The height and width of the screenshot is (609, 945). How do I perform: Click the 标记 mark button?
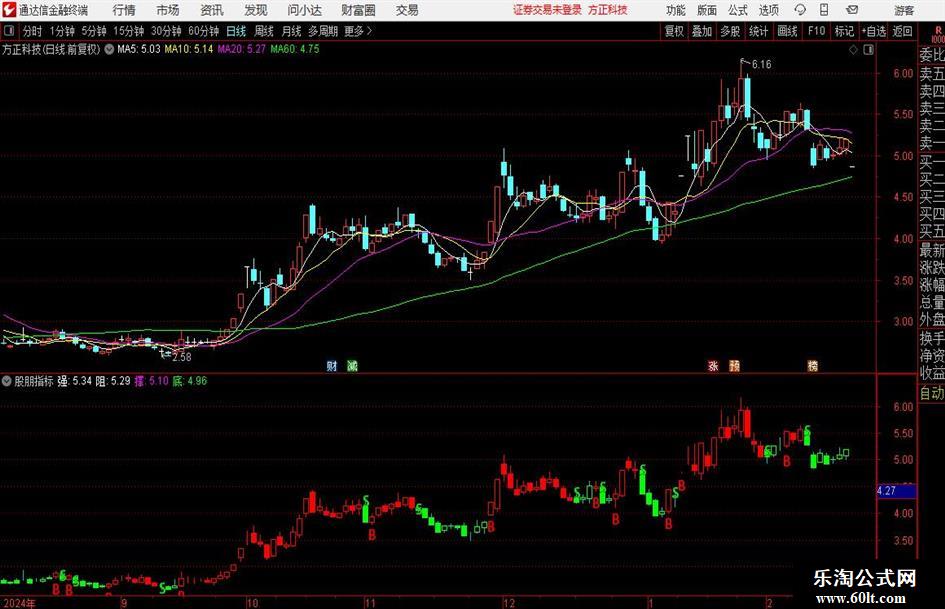coord(844,31)
